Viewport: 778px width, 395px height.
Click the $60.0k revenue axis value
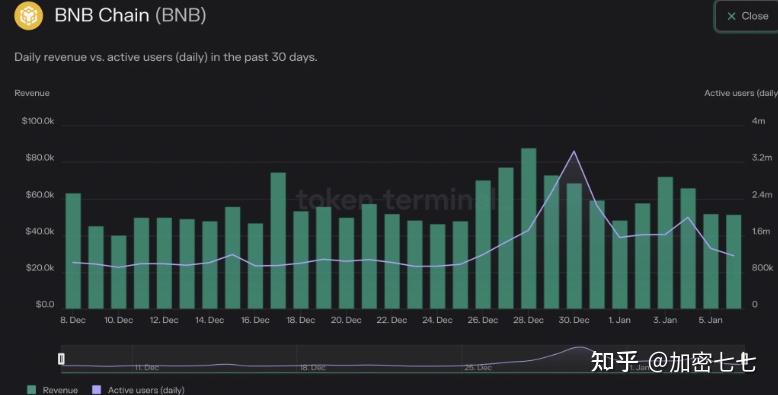click(x=40, y=195)
